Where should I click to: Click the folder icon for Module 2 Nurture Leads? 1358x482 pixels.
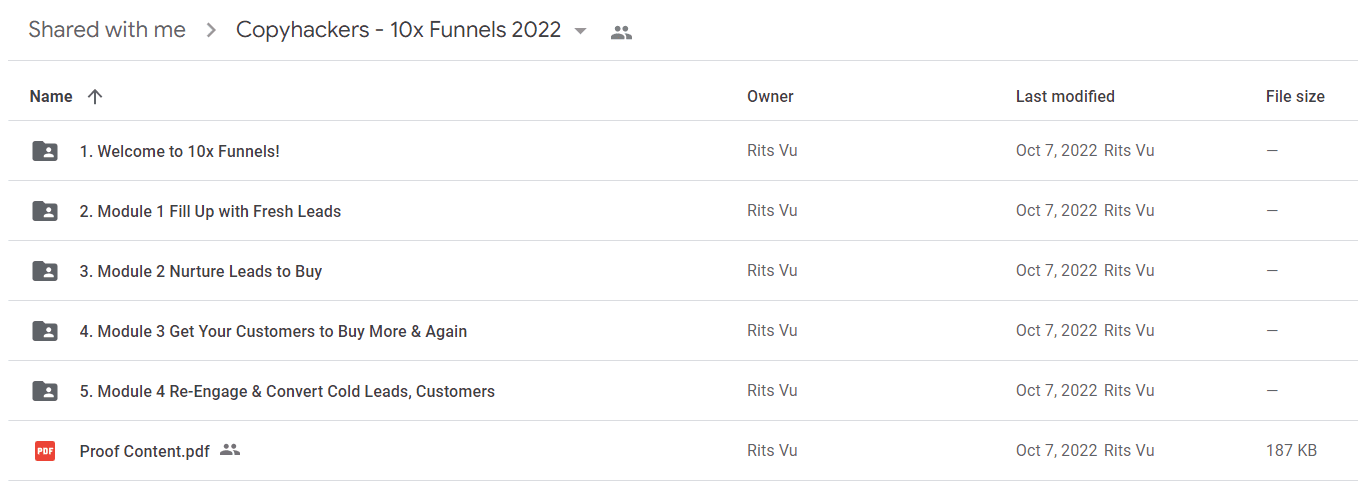coord(45,271)
